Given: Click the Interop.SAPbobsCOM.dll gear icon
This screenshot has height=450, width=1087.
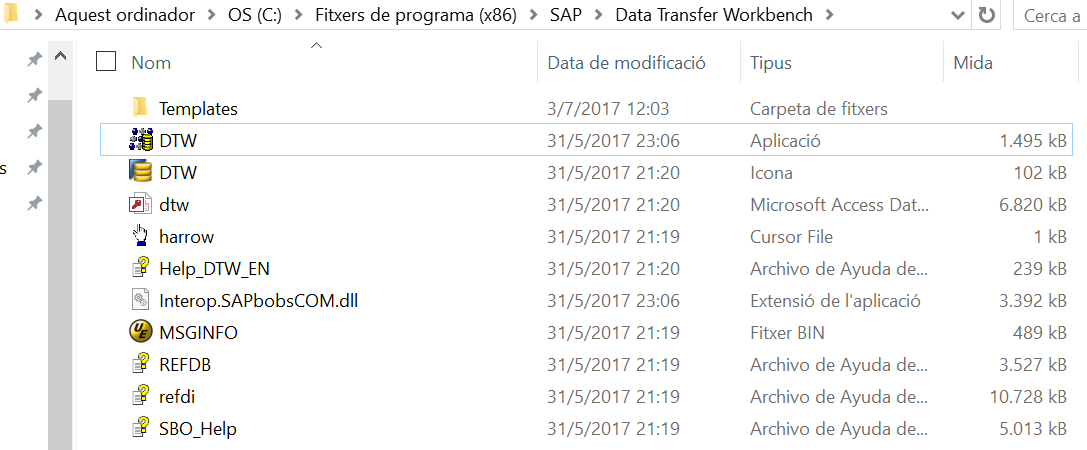Looking at the screenshot, I should (141, 300).
